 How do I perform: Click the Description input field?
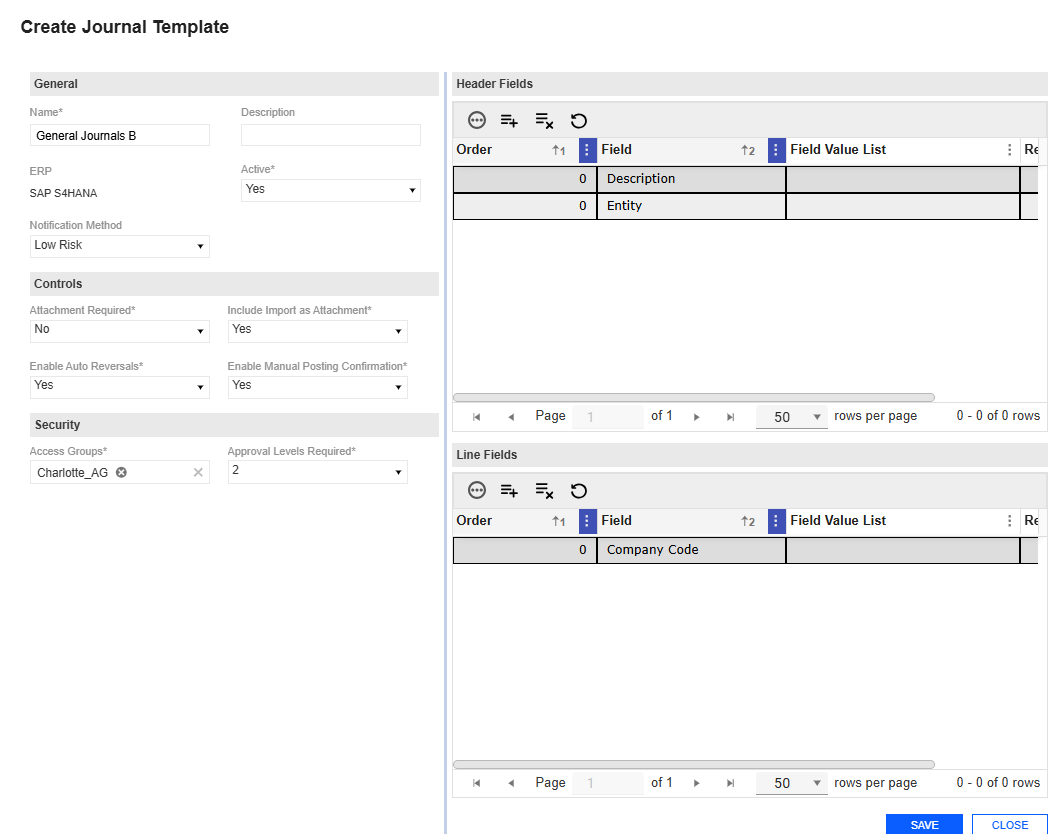click(x=330, y=135)
